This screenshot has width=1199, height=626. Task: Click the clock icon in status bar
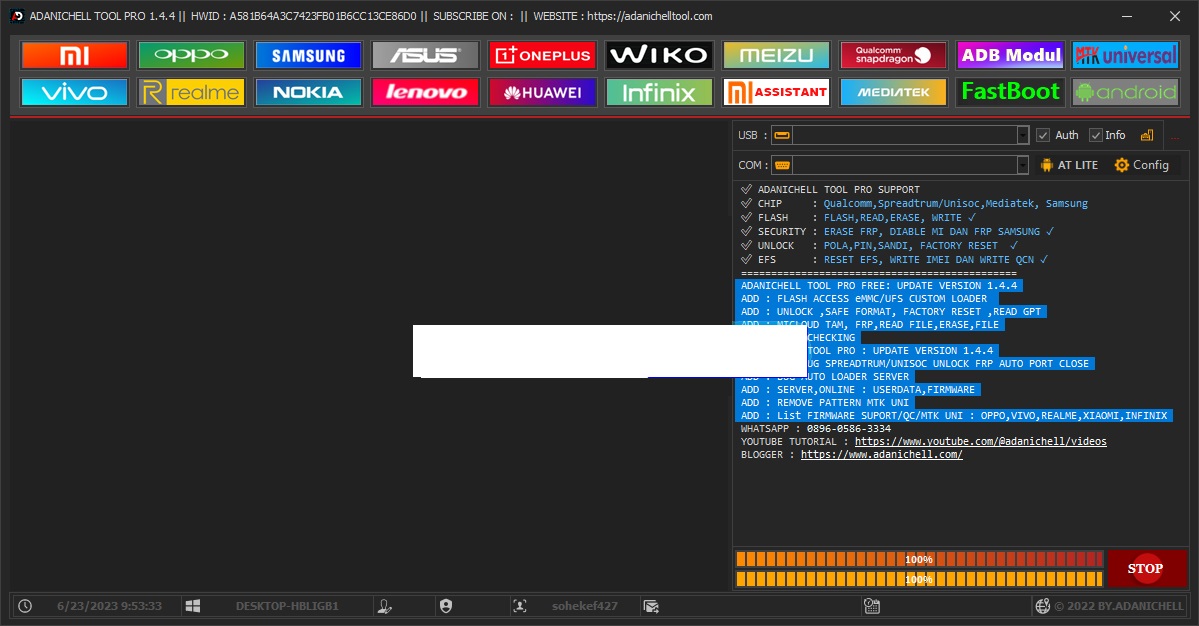pyautogui.click(x=25, y=606)
